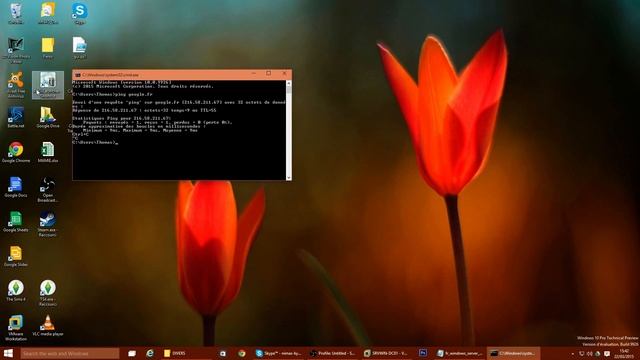The height and width of the screenshot is (360, 640).
Task: Launch the Google Chrome desktop shortcut
Action: pos(16,152)
